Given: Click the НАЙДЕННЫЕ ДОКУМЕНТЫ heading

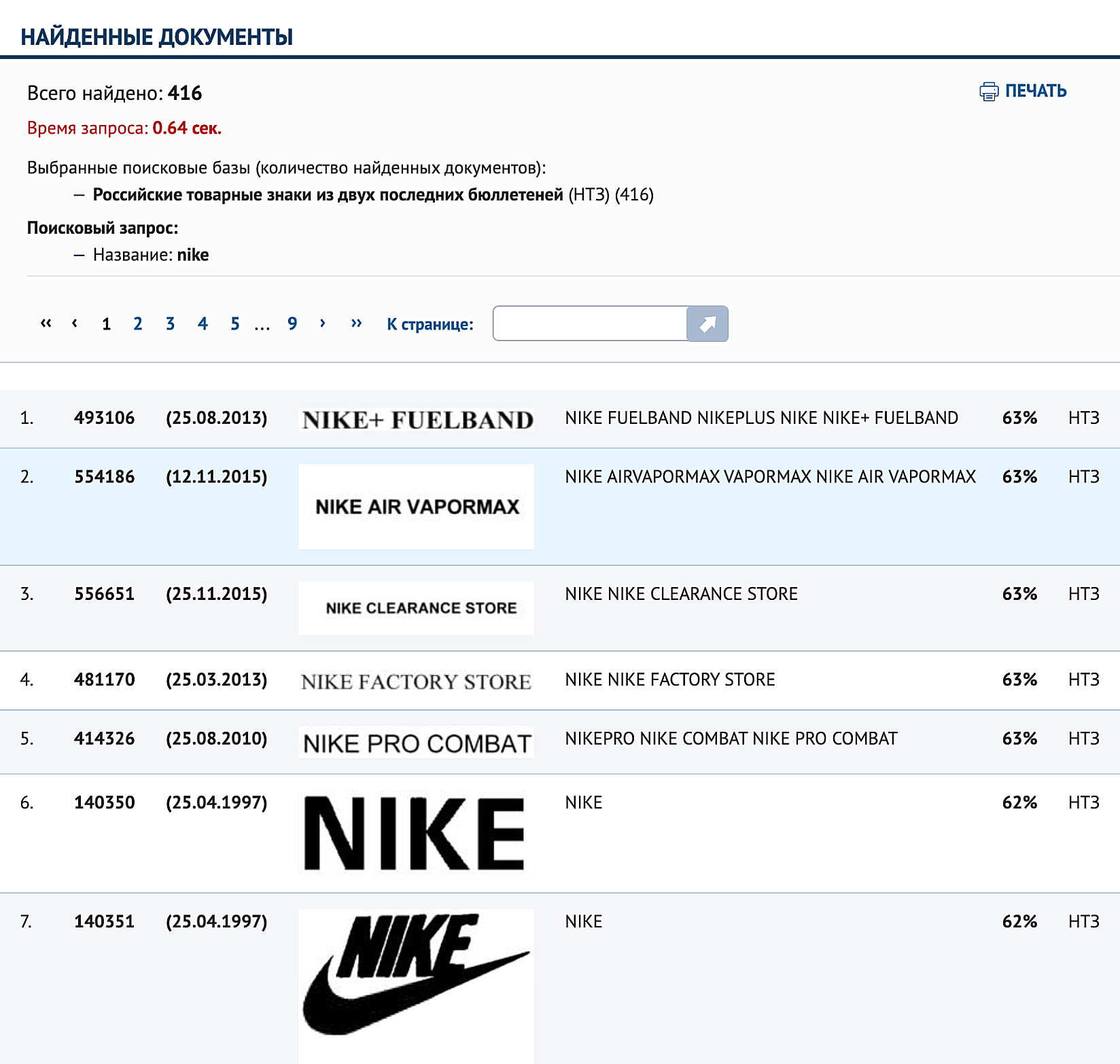Looking at the screenshot, I should click(x=157, y=37).
